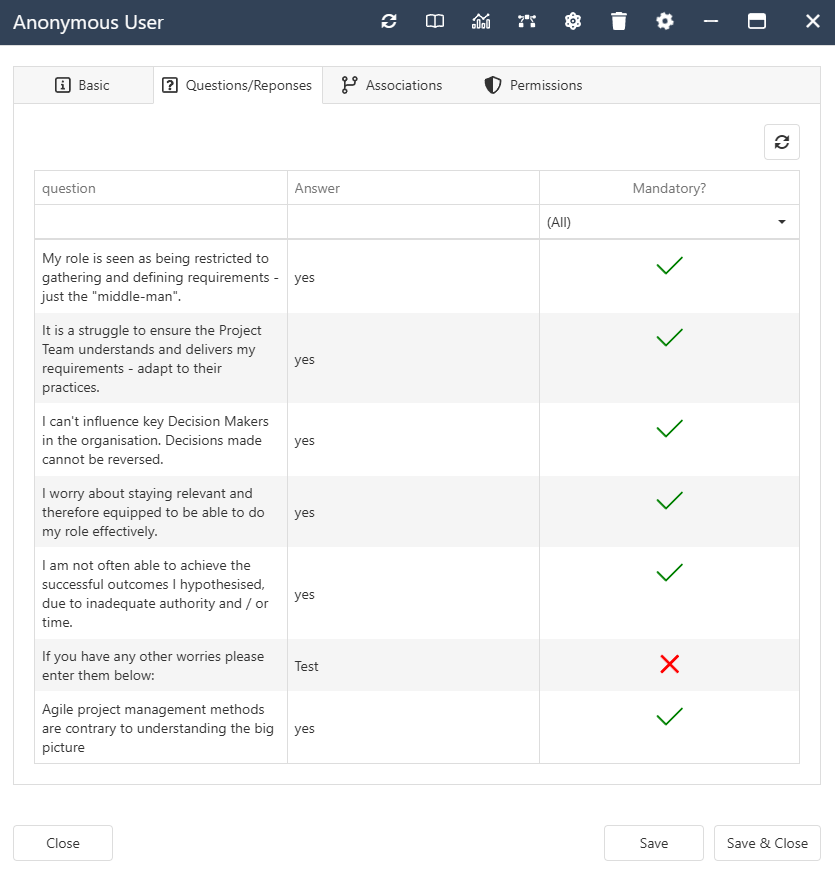
Task: Click the red cross for the other worries question
Action: [669, 663]
